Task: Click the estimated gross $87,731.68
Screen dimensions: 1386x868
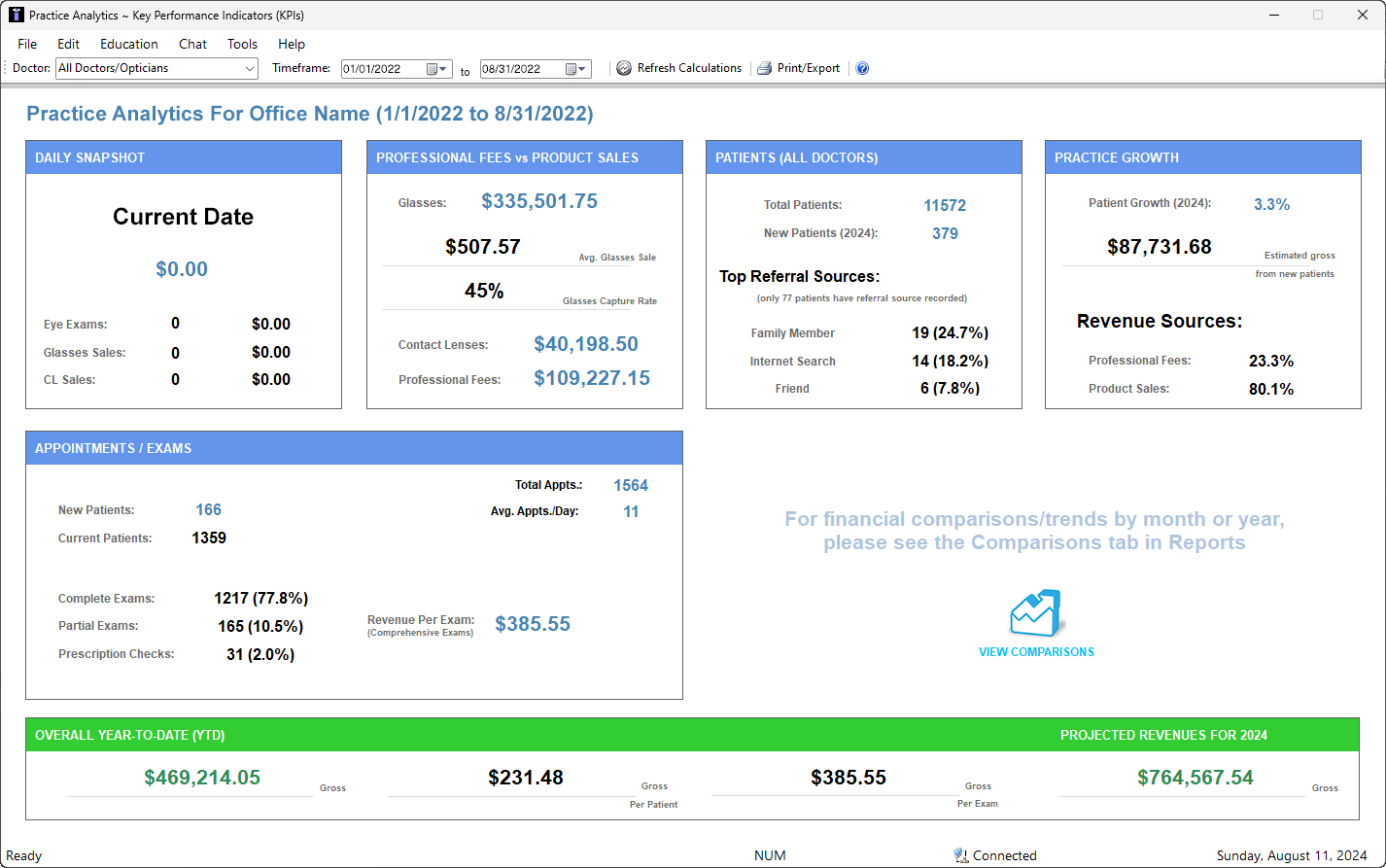Action: tap(1160, 247)
